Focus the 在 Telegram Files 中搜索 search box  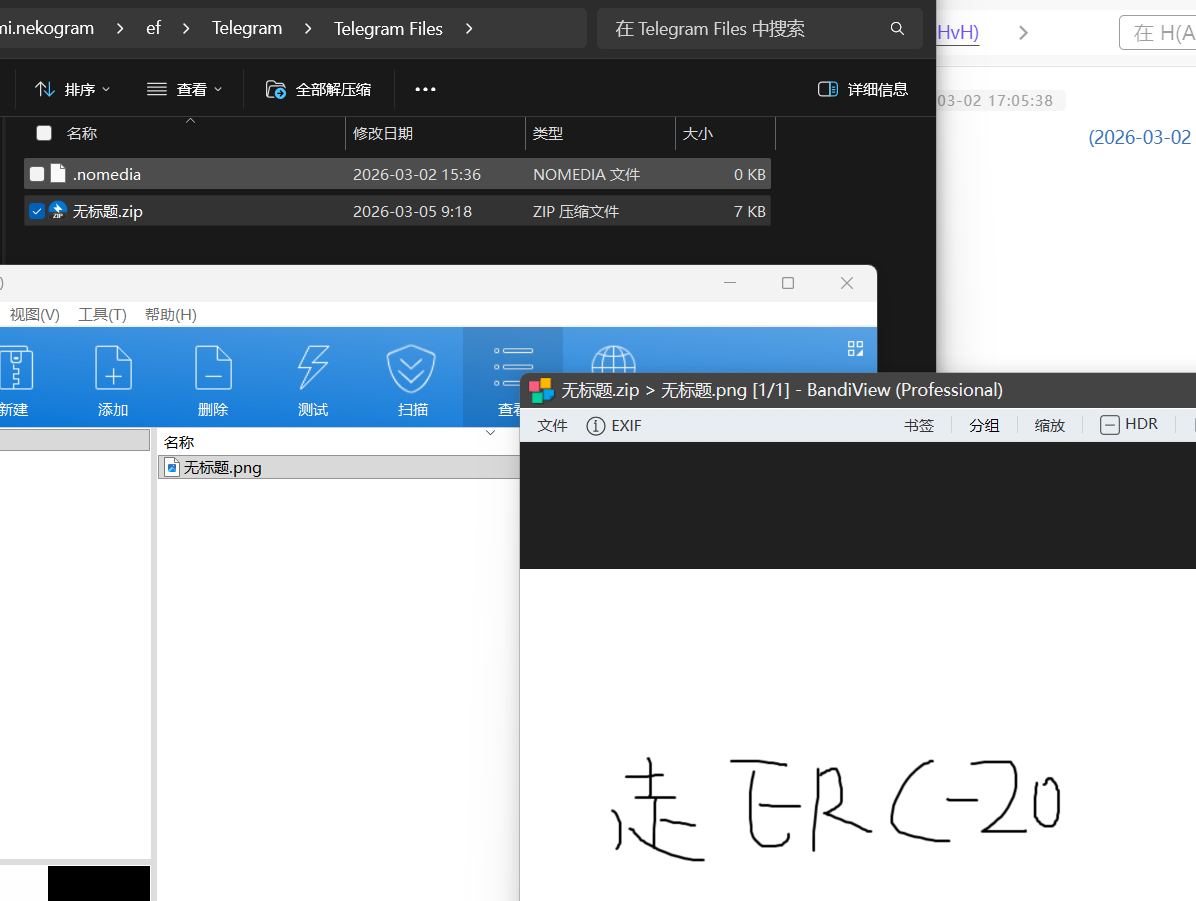[x=760, y=28]
